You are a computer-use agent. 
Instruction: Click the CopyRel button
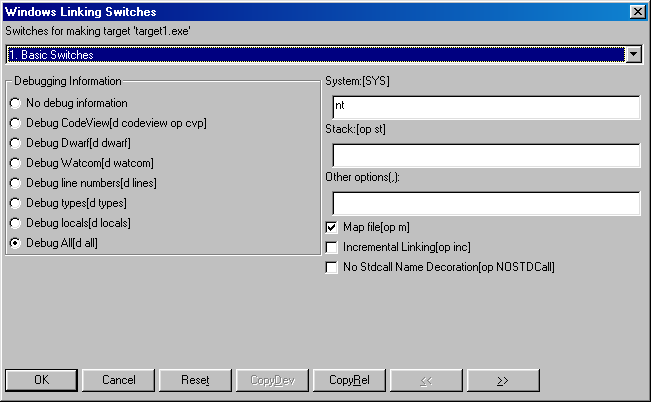349,380
